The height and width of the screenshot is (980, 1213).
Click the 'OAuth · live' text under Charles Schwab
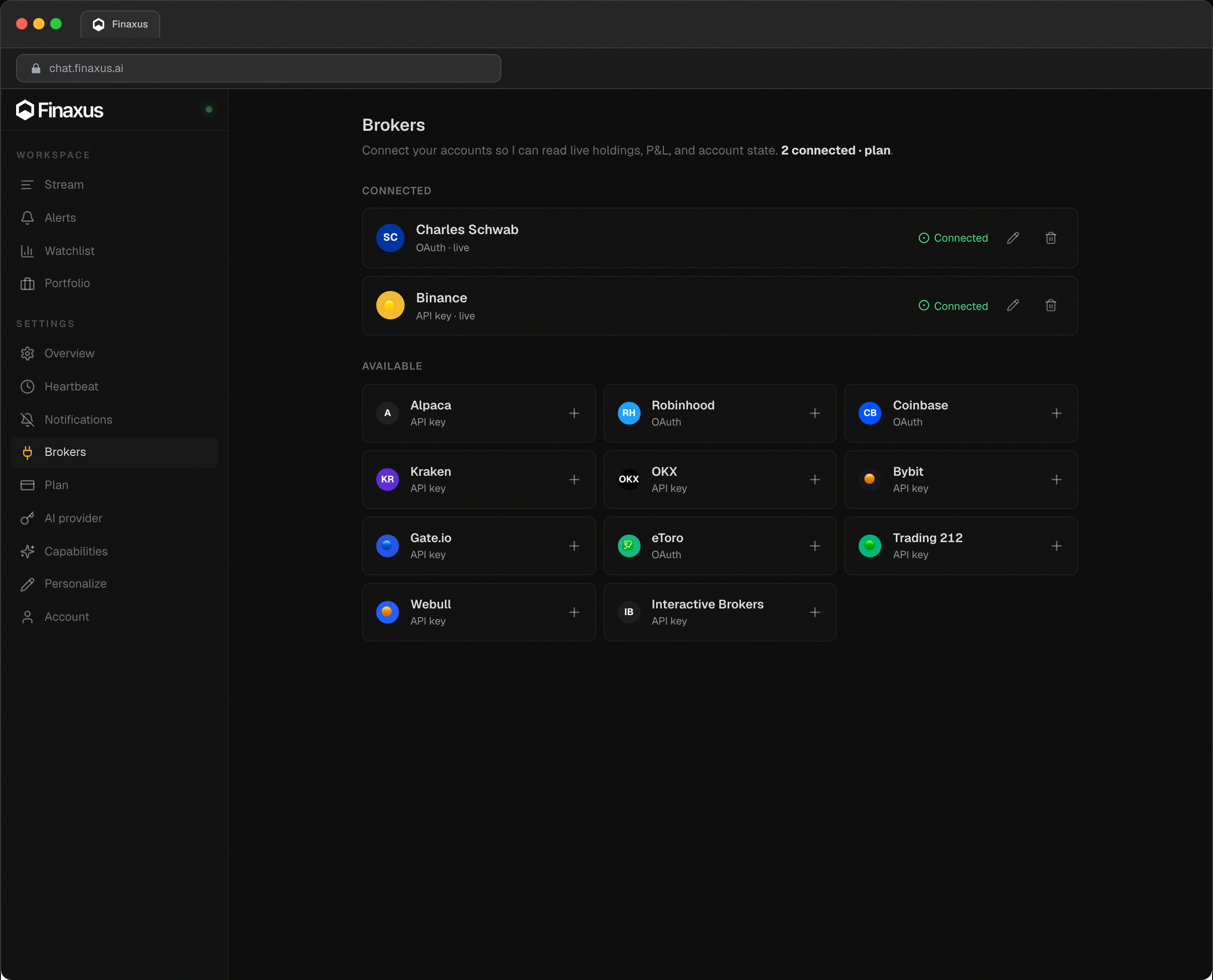[443, 248]
